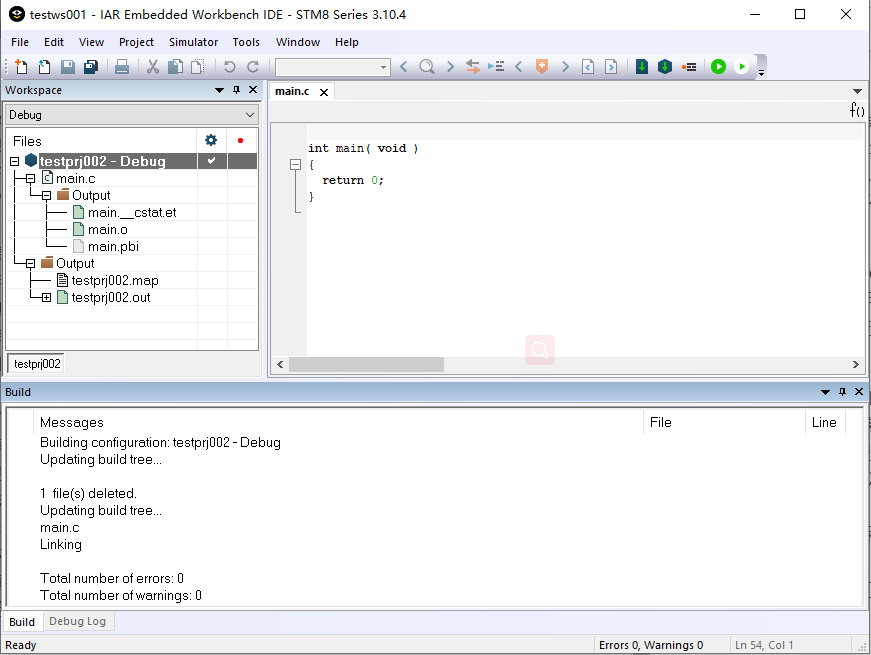Open the toolbar overflow options arrow

(x=762, y=72)
